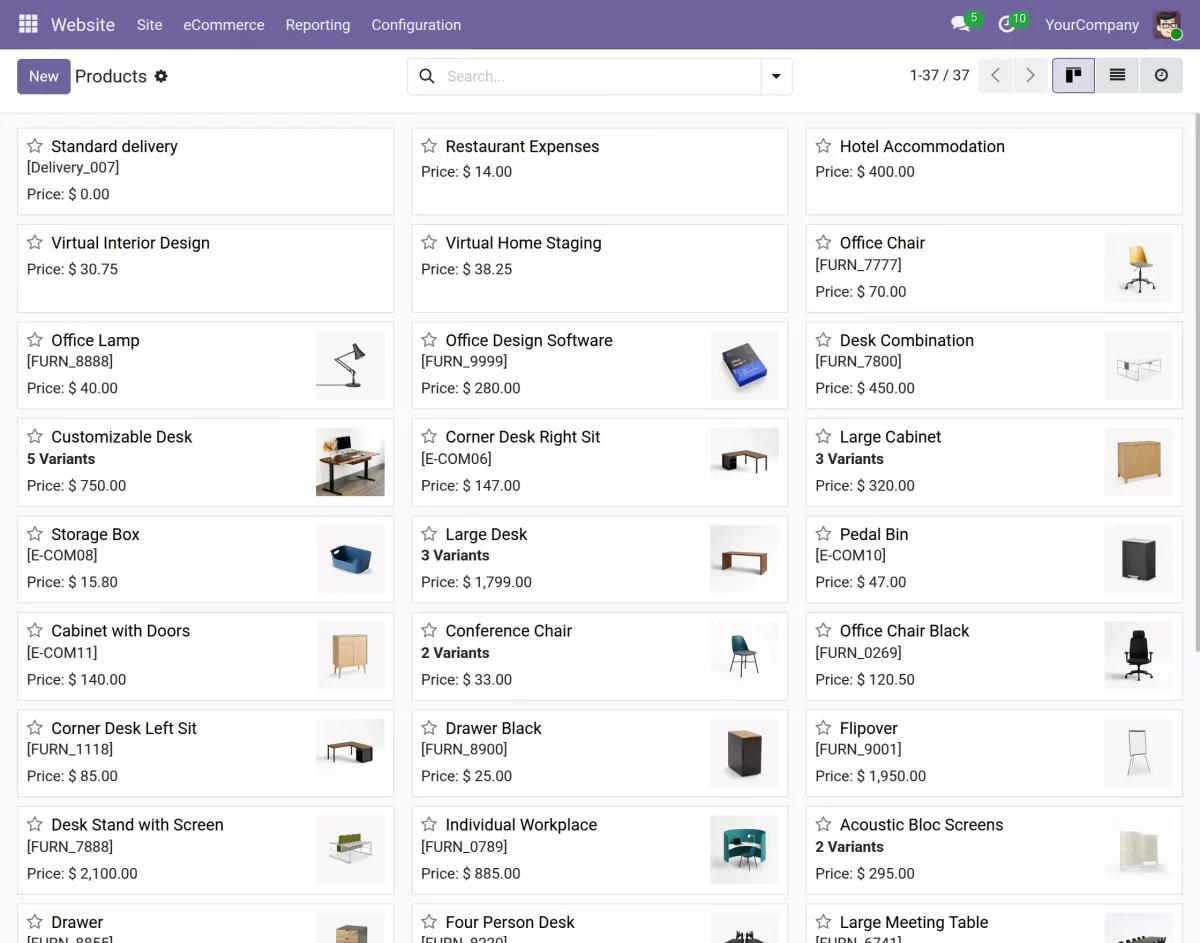Open the Corner Desk Left Sit card

[x=206, y=753]
